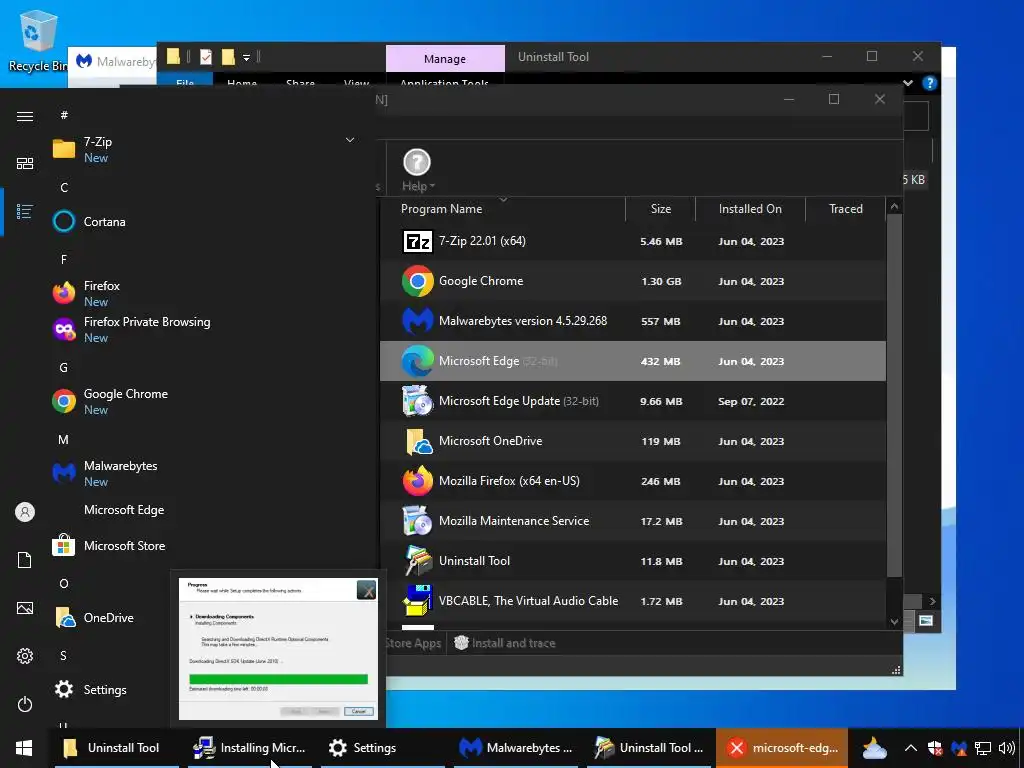Image resolution: width=1024 pixels, height=768 pixels.
Task: Open the Quick Access Toolbar dropdown arrow
Action: point(246,57)
